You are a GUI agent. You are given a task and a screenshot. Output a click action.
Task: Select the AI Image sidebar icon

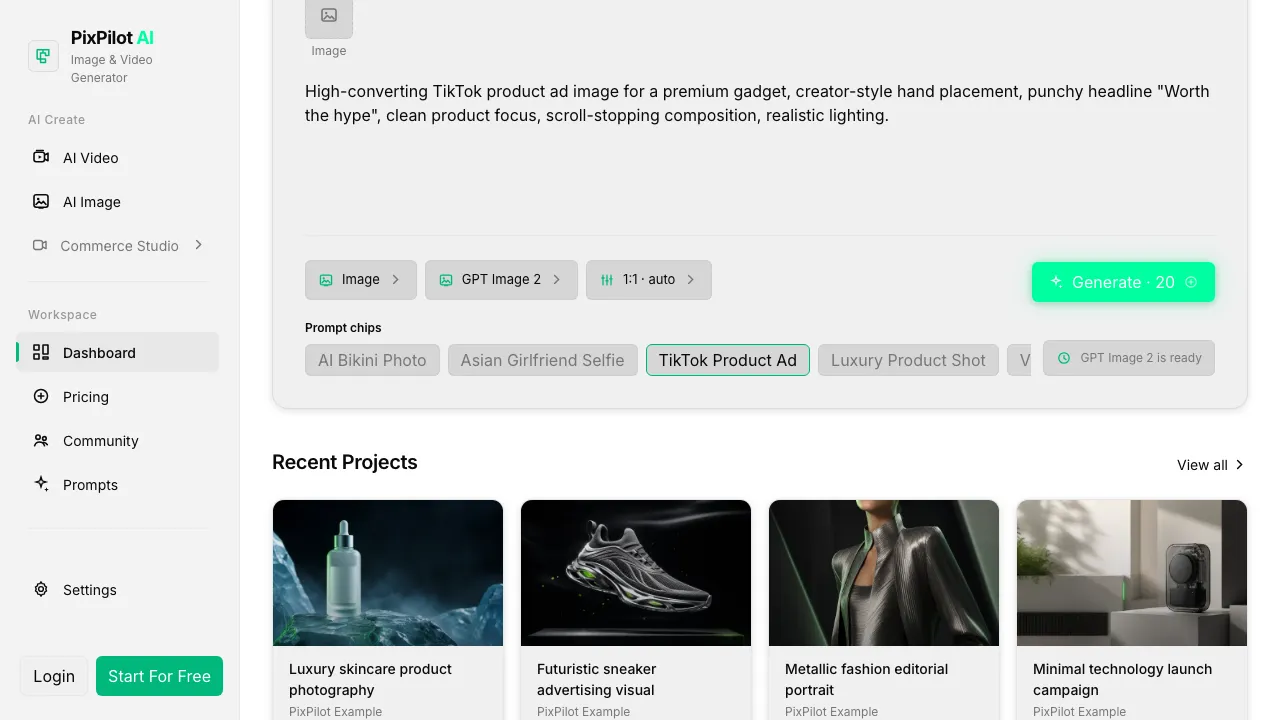(41, 201)
